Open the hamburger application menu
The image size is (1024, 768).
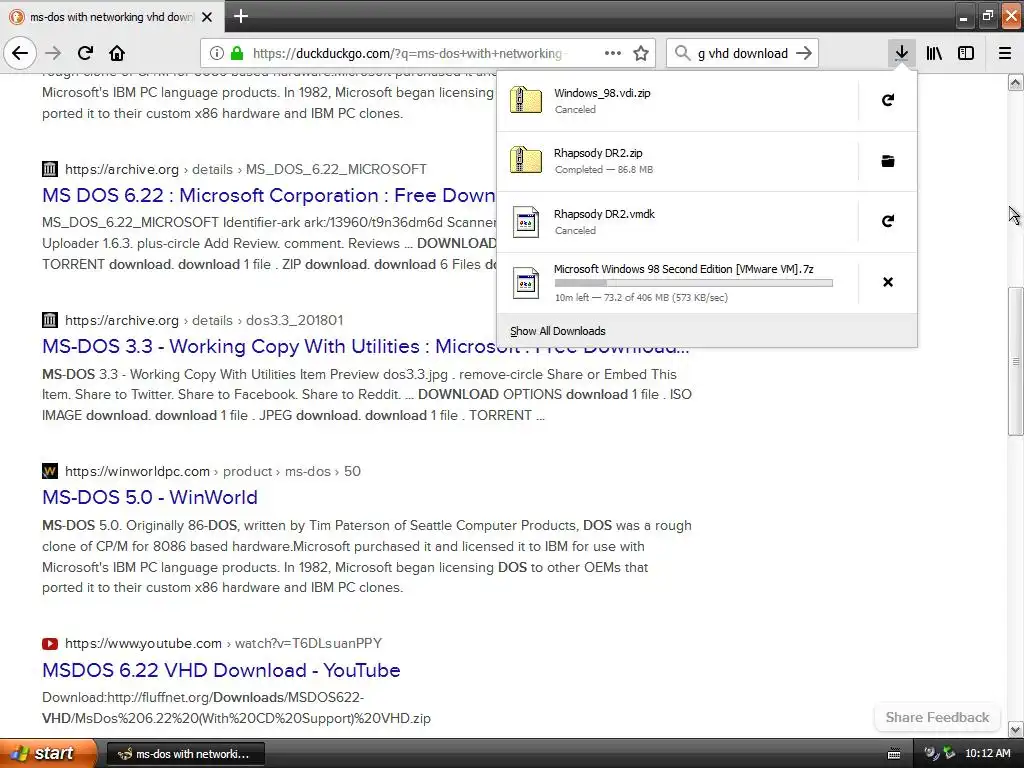pos(1005,53)
